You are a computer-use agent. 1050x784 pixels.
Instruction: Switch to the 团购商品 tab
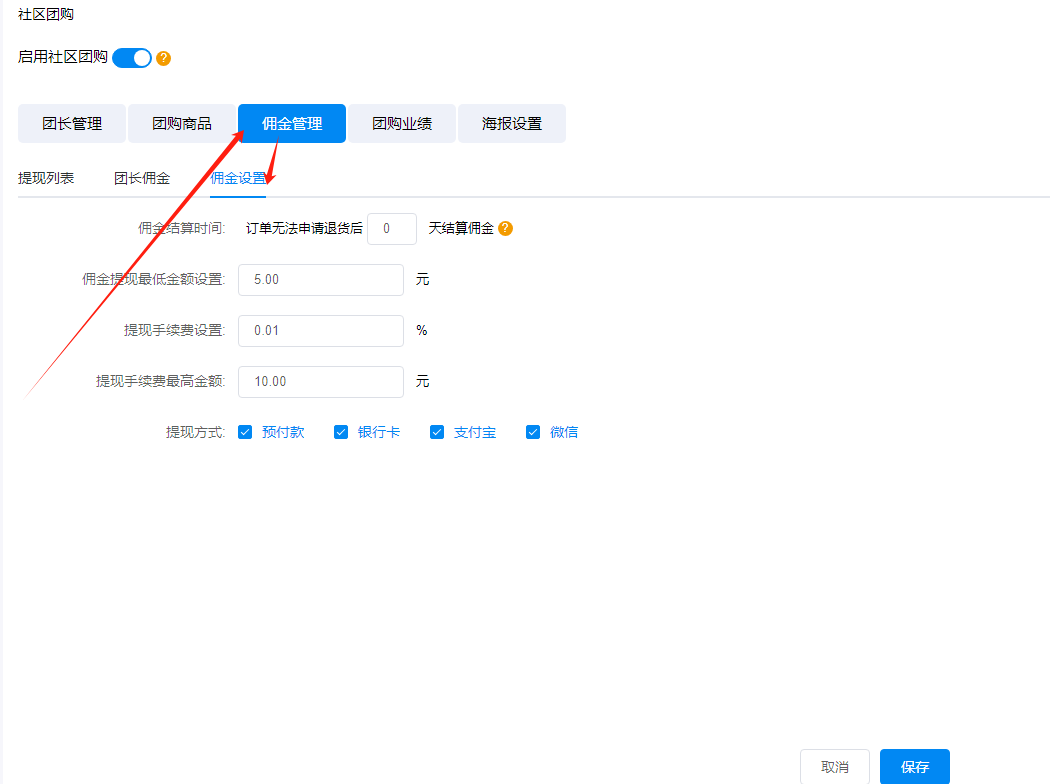click(182, 124)
